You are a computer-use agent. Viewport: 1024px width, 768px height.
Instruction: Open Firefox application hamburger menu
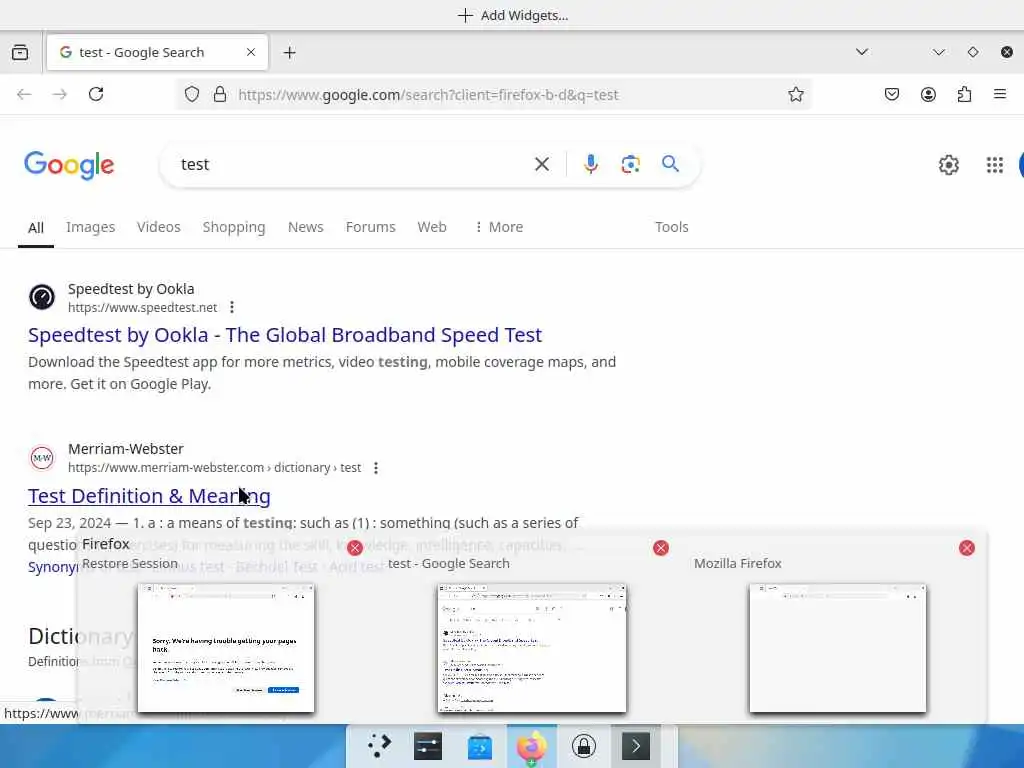(1000, 95)
